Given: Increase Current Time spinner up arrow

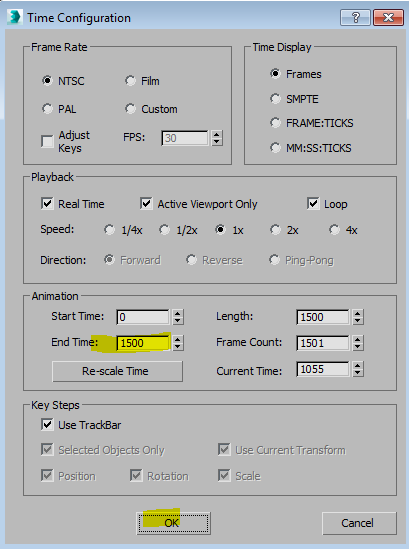Looking at the screenshot, I should (x=357, y=366).
